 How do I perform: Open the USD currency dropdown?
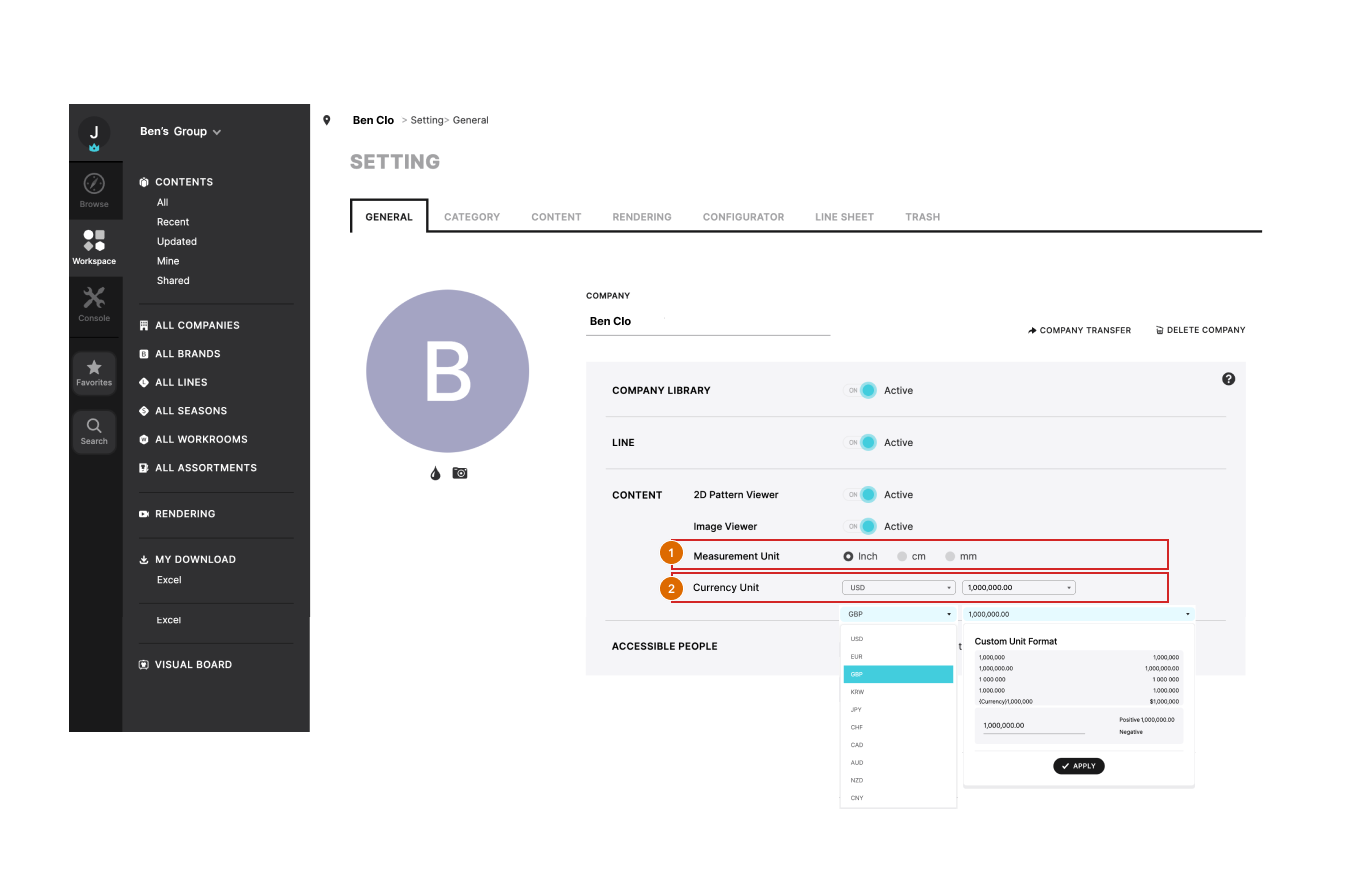click(898, 588)
